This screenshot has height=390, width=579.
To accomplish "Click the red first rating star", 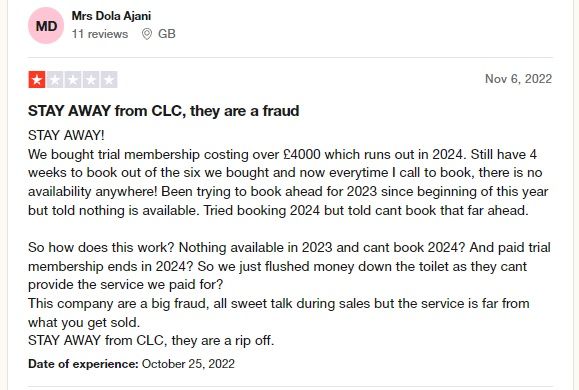I will tap(37, 79).
